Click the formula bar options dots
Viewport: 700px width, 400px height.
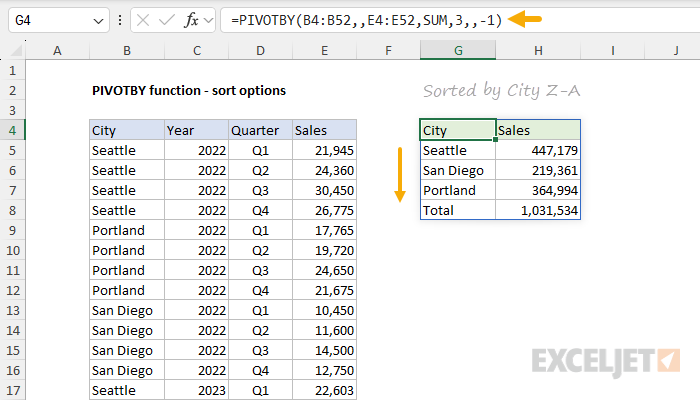[120, 20]
